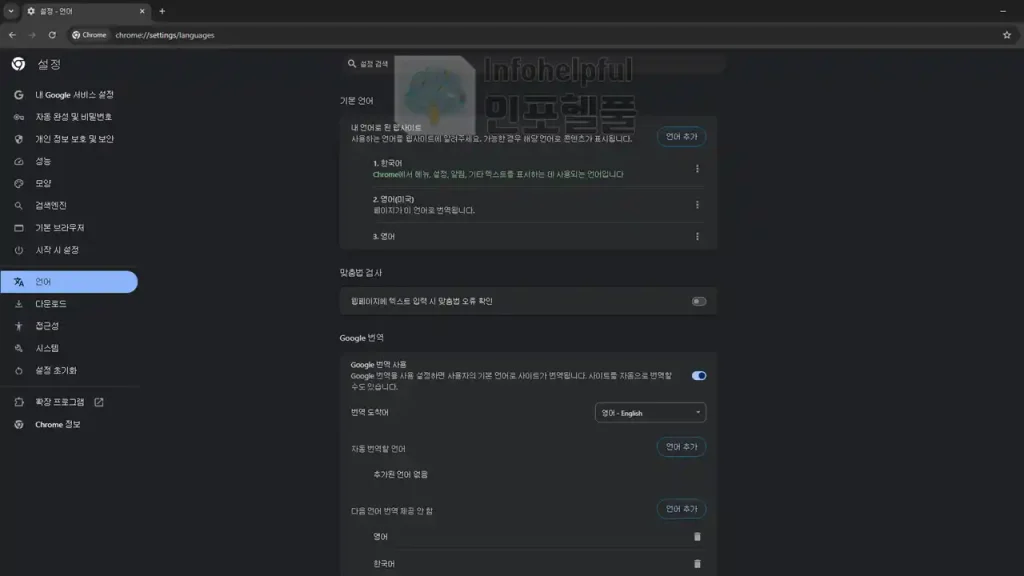Expand the 영어 - English target language dropdown
Screen dimensions: 1024x576
pos(650,413)
